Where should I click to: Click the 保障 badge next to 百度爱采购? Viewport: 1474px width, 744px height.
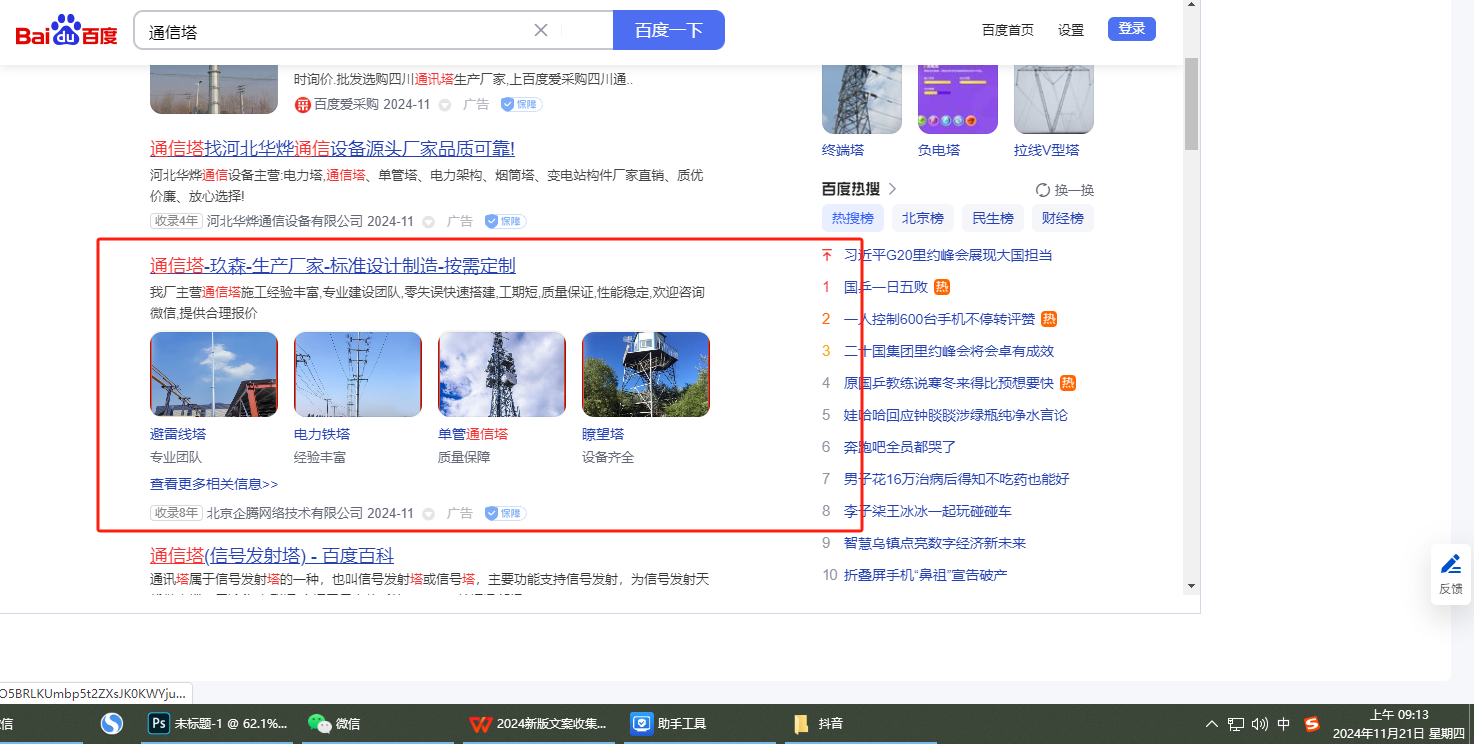pyautogui.click(x=521, y=104)
